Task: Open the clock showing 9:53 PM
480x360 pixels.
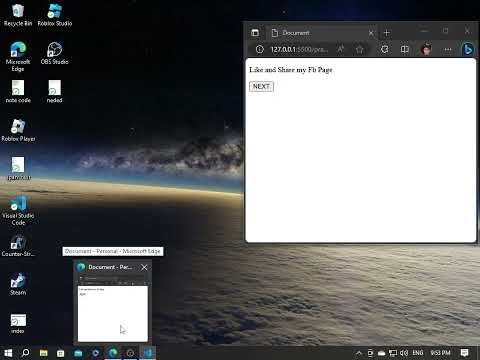Action: click(x=440, y=353)
